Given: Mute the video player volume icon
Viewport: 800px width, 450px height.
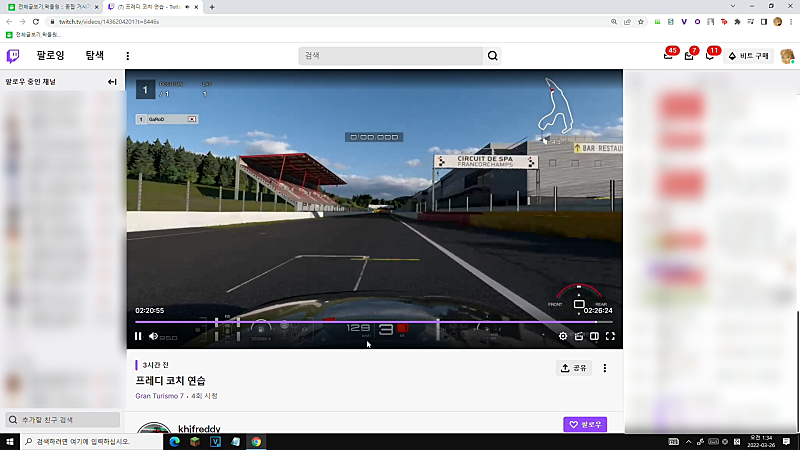Looking at the screenshot, I should [153, 336].
